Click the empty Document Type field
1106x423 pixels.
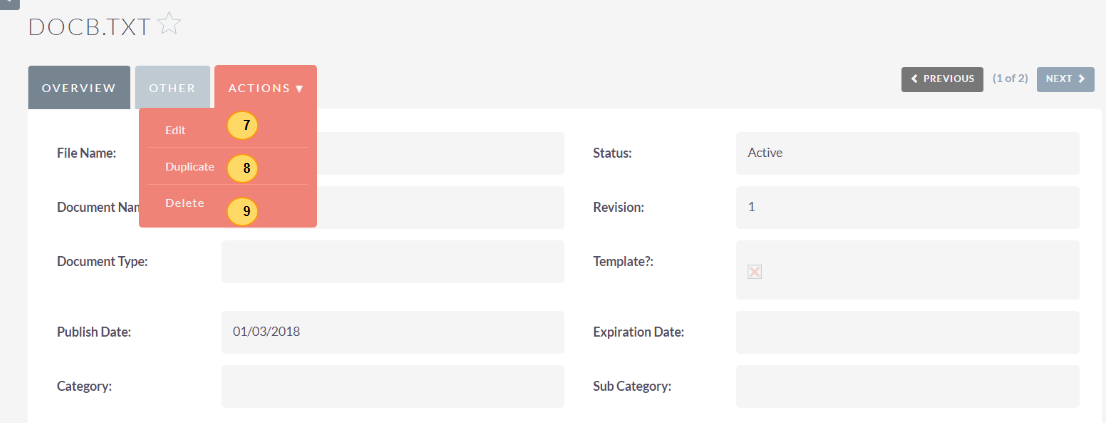point(392,261)
